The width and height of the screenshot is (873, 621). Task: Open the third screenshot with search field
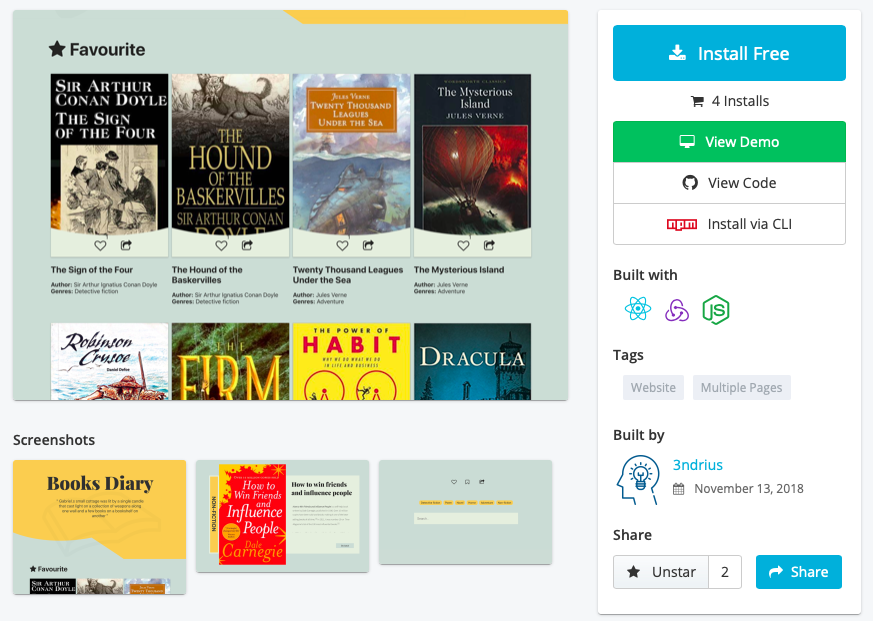(465, 512)
